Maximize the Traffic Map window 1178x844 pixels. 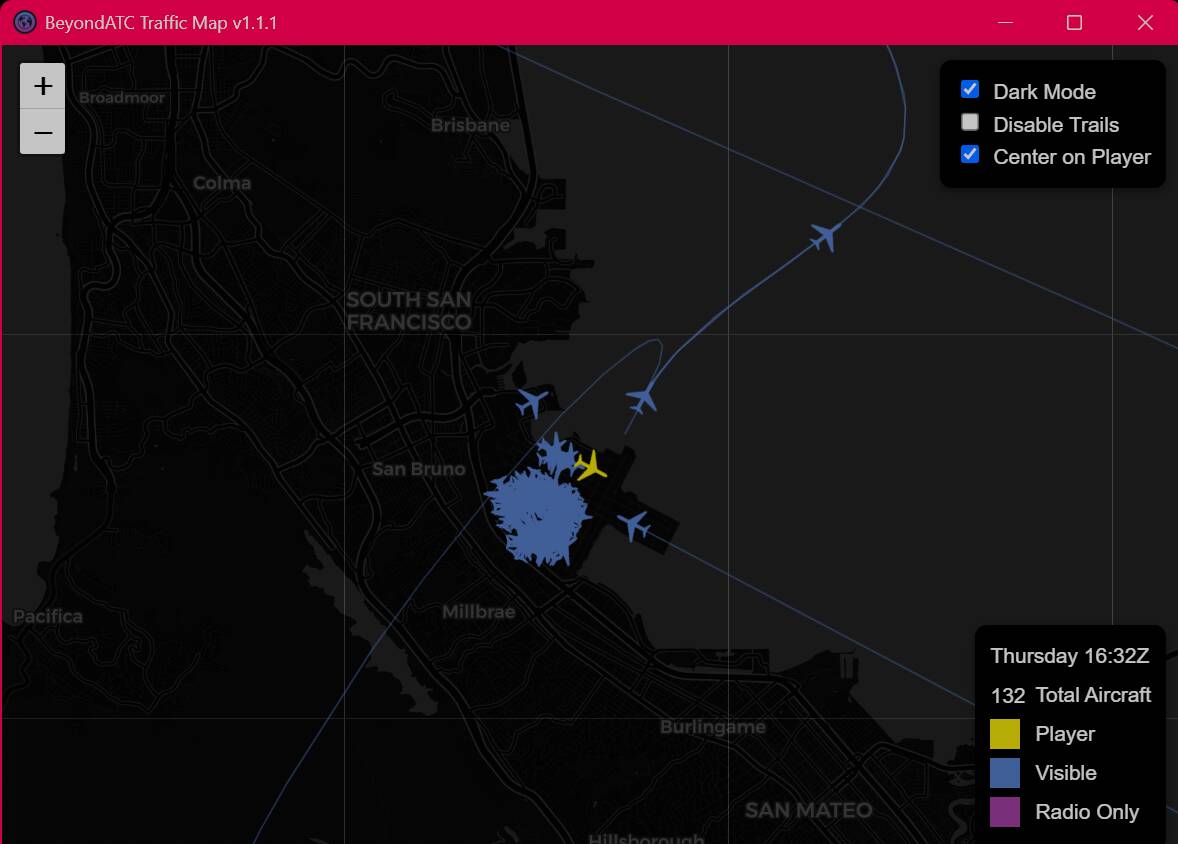[x=1074, y=22]
